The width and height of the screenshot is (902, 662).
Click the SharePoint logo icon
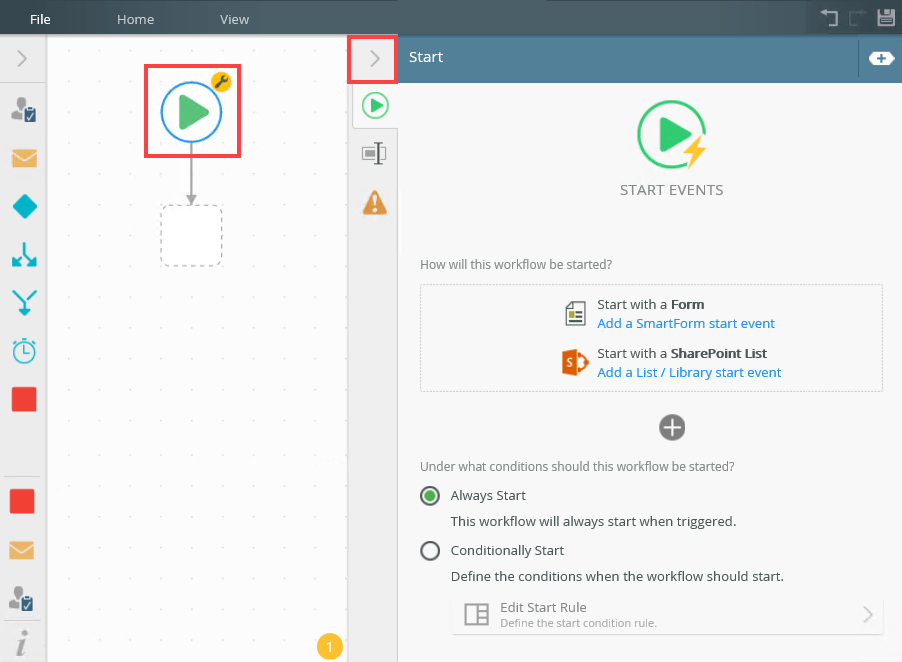point(575,362)
